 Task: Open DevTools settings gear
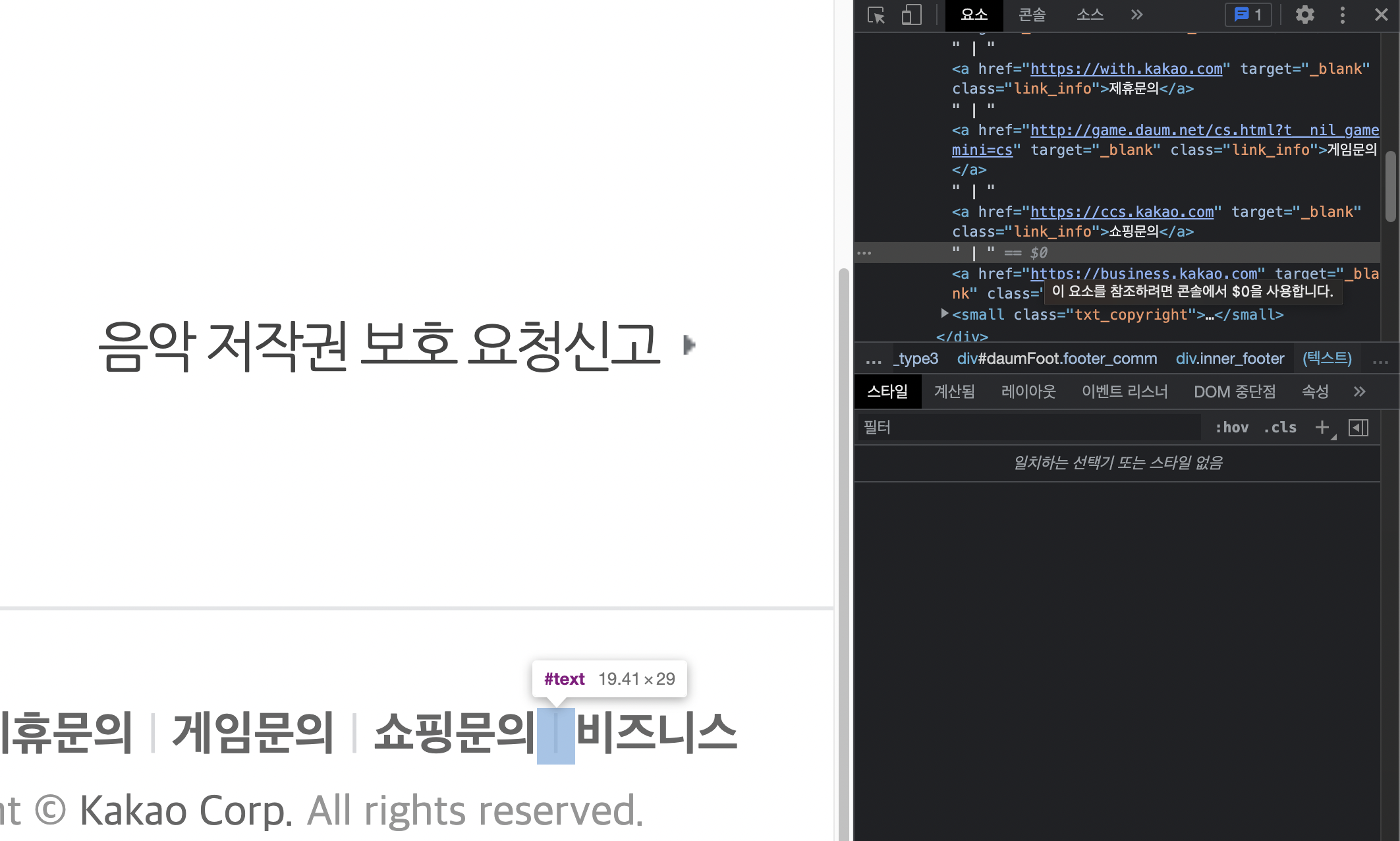coord(1304,14)
